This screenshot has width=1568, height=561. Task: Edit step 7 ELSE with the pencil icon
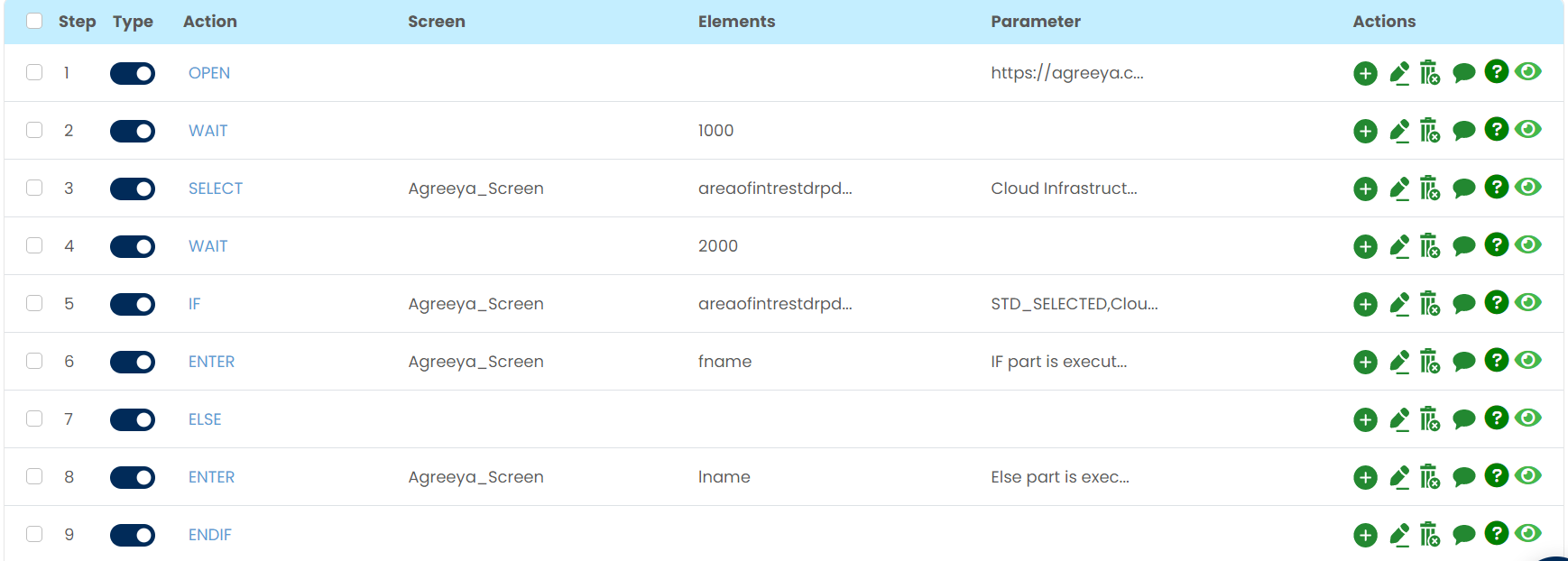(1399, 419)
